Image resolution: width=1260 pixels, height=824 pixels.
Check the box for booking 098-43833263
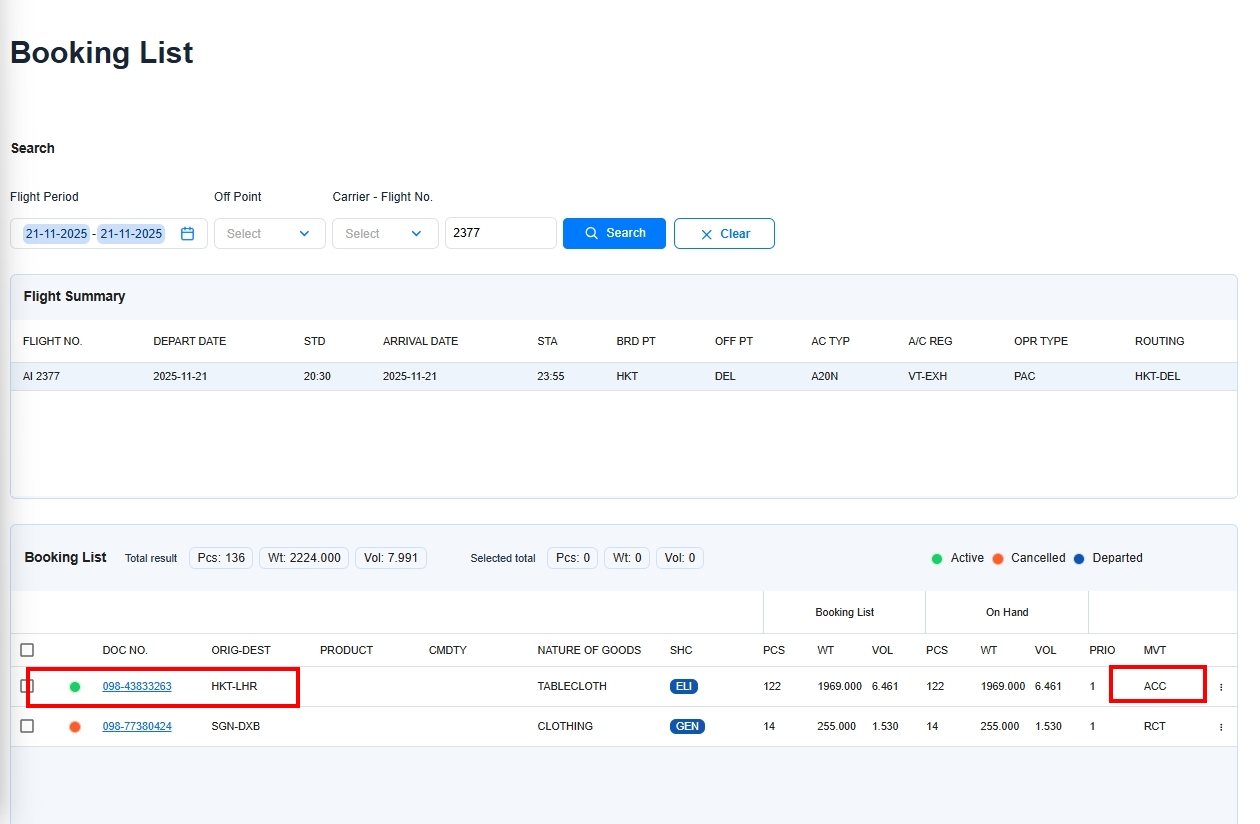click(27, 686)
